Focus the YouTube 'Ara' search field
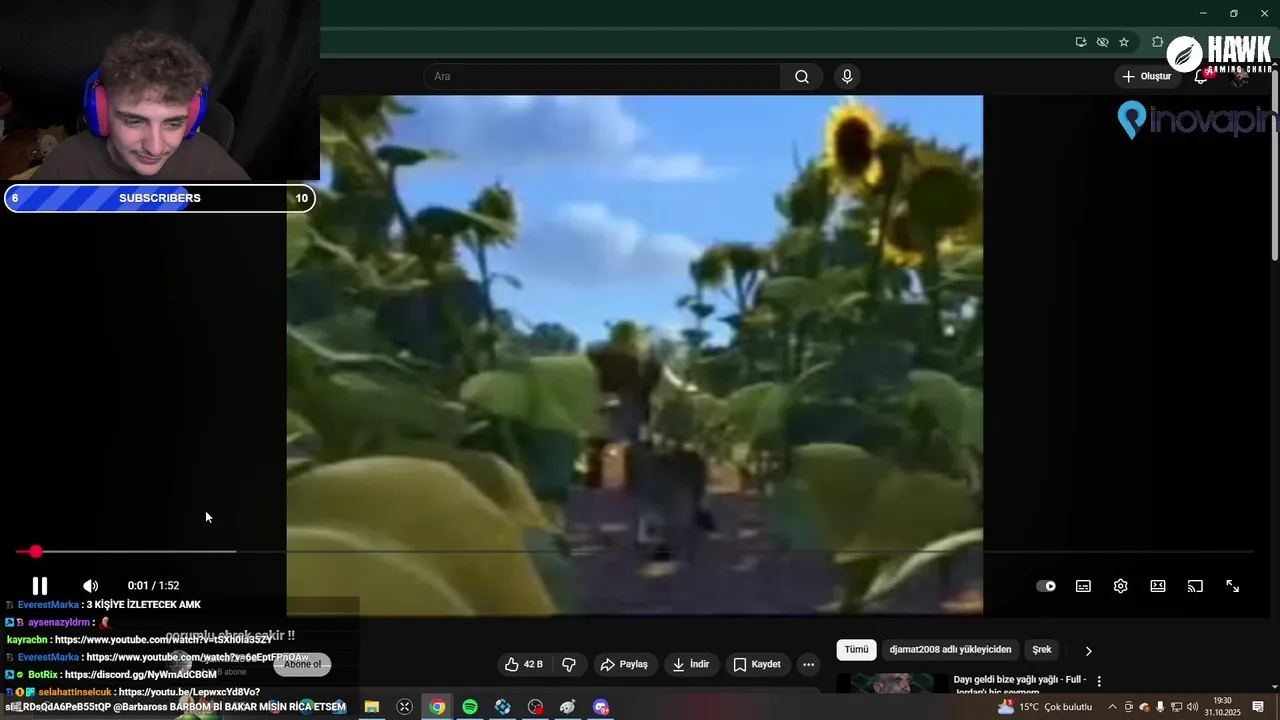Image resolution: width=1280 pixels, height=720 pixels. click(x=602, y=77)
